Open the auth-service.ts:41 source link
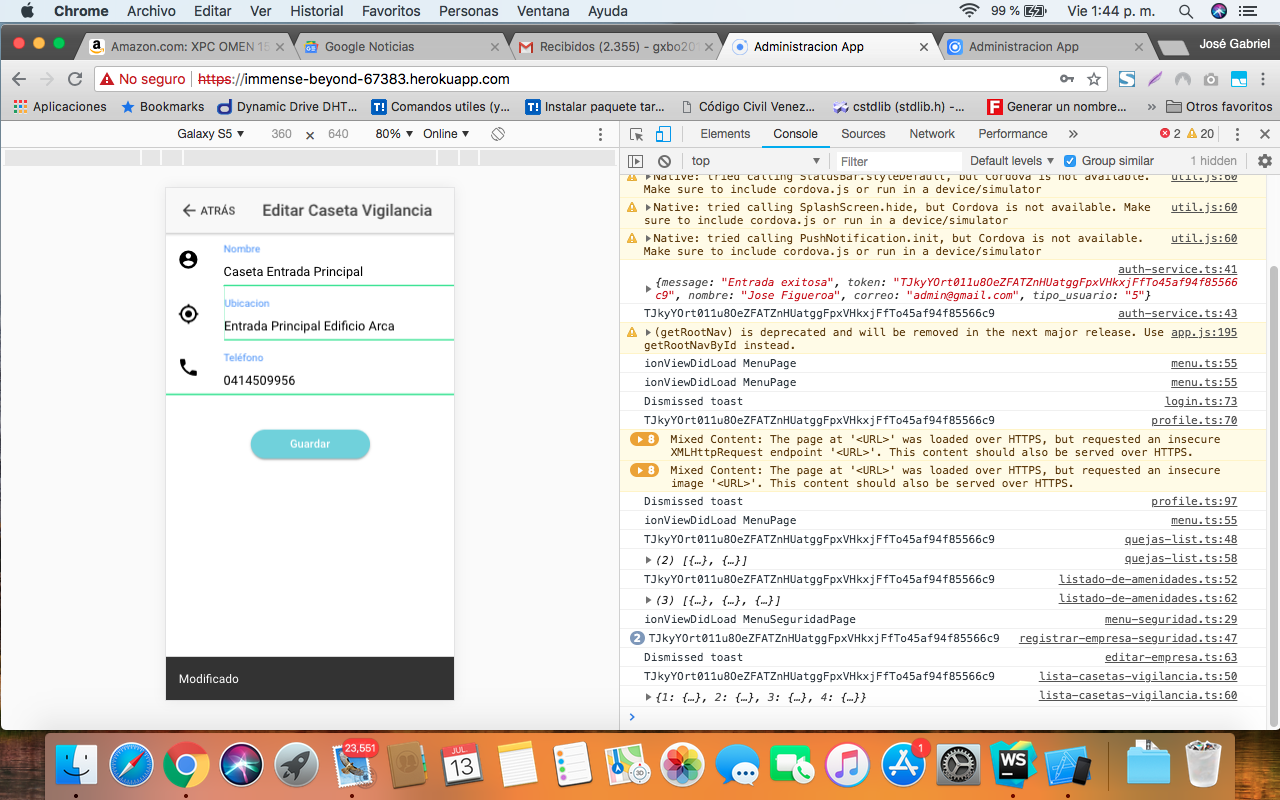Screen dimensions: 1280x800 [1177, 269]
